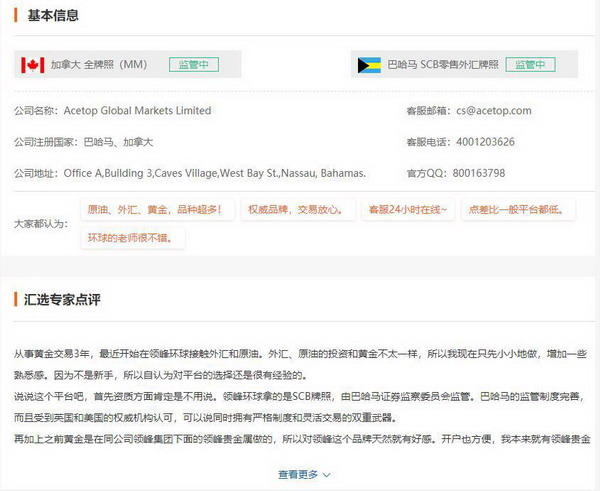Click the 汇选专家点评 section heading
The image size is (600, 491).
[64, 300]
